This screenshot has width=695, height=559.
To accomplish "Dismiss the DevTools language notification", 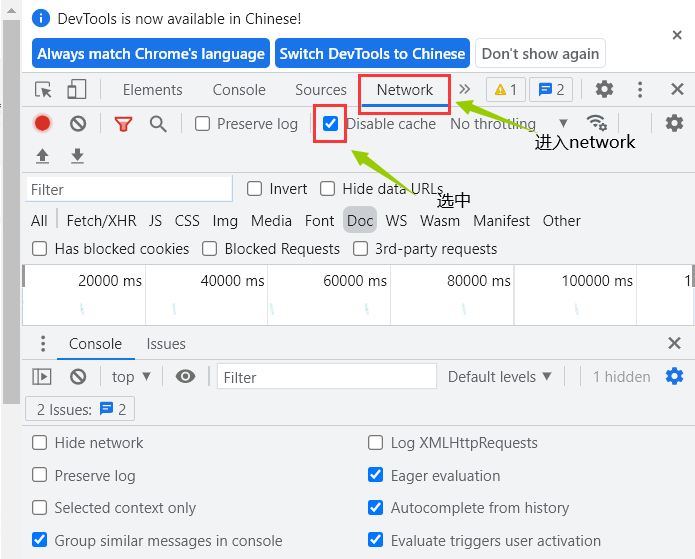I will point(677,35).
